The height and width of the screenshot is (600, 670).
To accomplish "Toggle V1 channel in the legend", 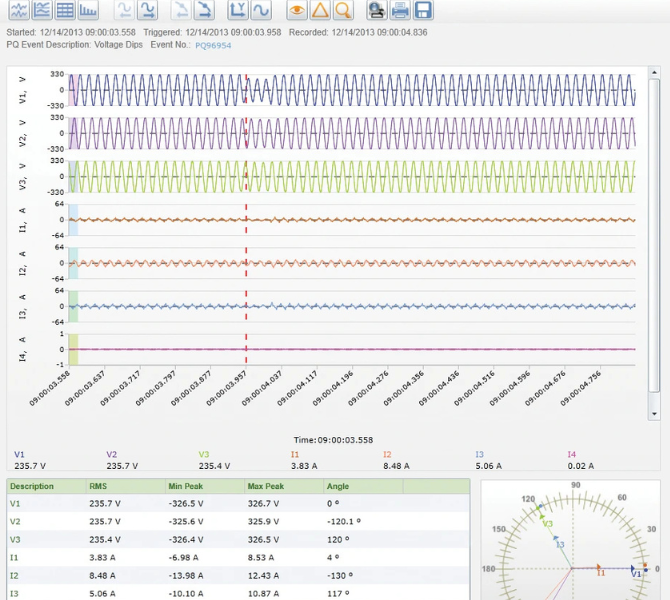I will point(19,454).
